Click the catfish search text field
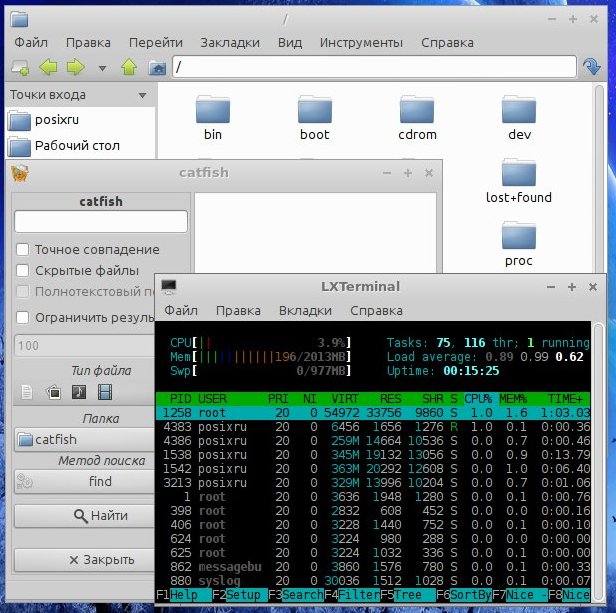This screenshot has height=613, width=616. (101, 221)
